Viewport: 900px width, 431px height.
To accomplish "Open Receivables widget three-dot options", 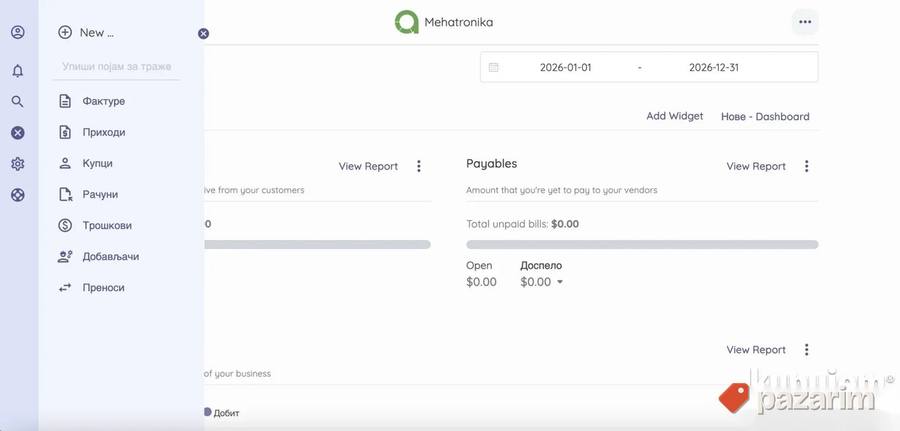I will 418,166.
